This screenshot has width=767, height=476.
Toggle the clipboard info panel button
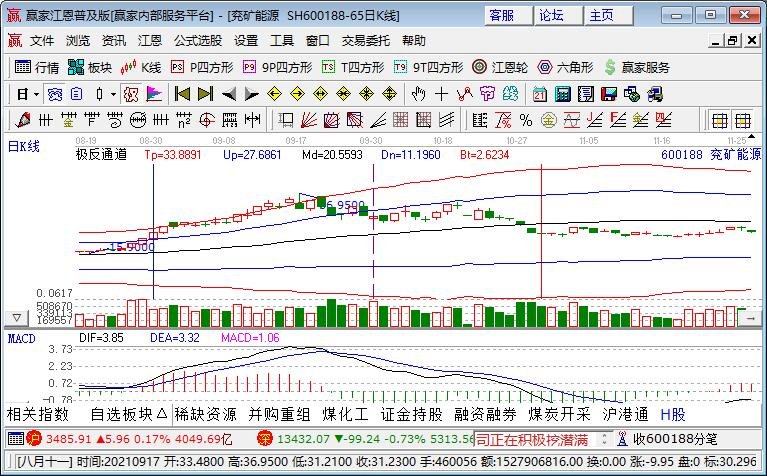(76, 94)
